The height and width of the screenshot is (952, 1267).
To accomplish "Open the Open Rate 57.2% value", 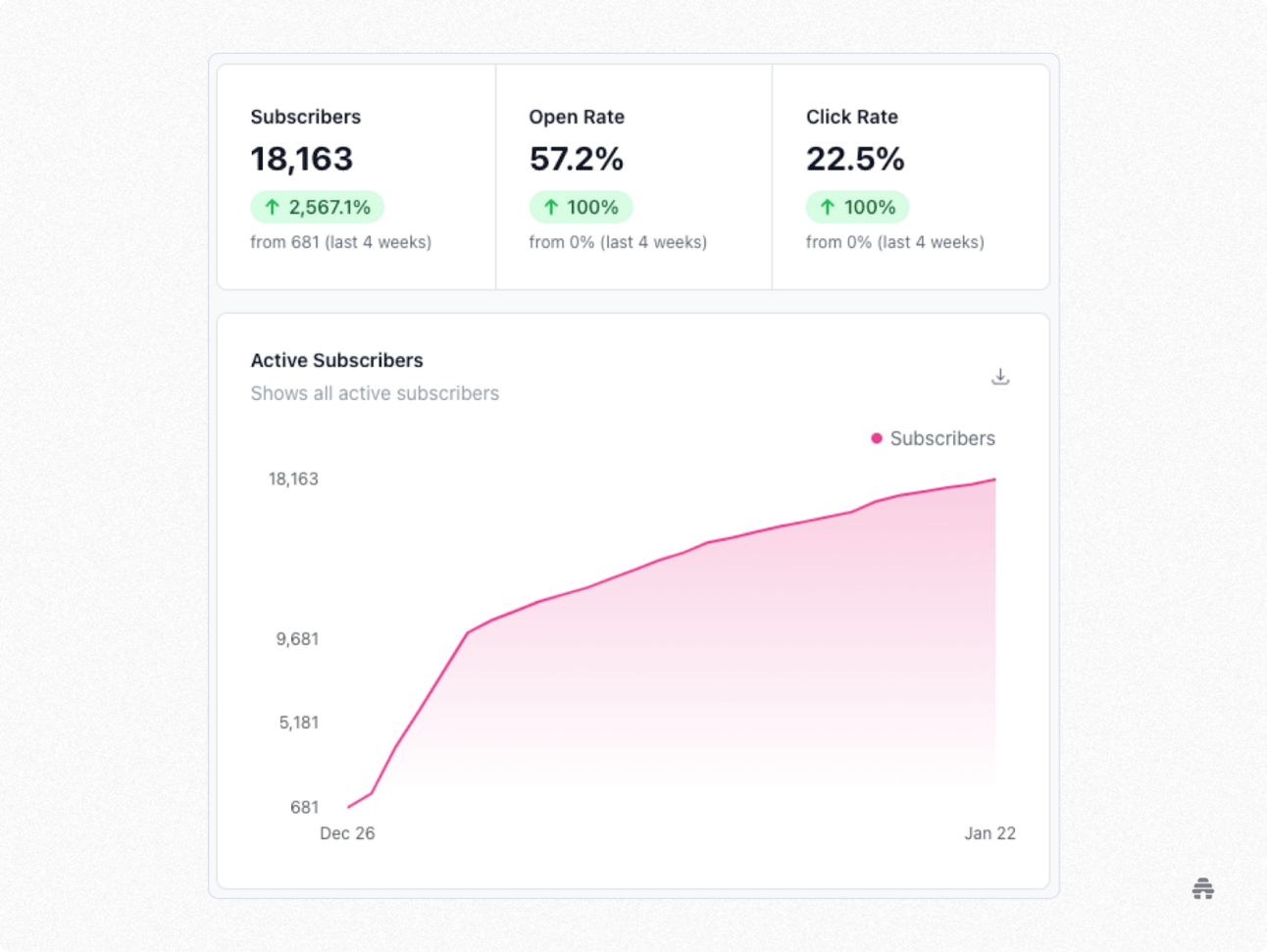I will coord(576,159).
